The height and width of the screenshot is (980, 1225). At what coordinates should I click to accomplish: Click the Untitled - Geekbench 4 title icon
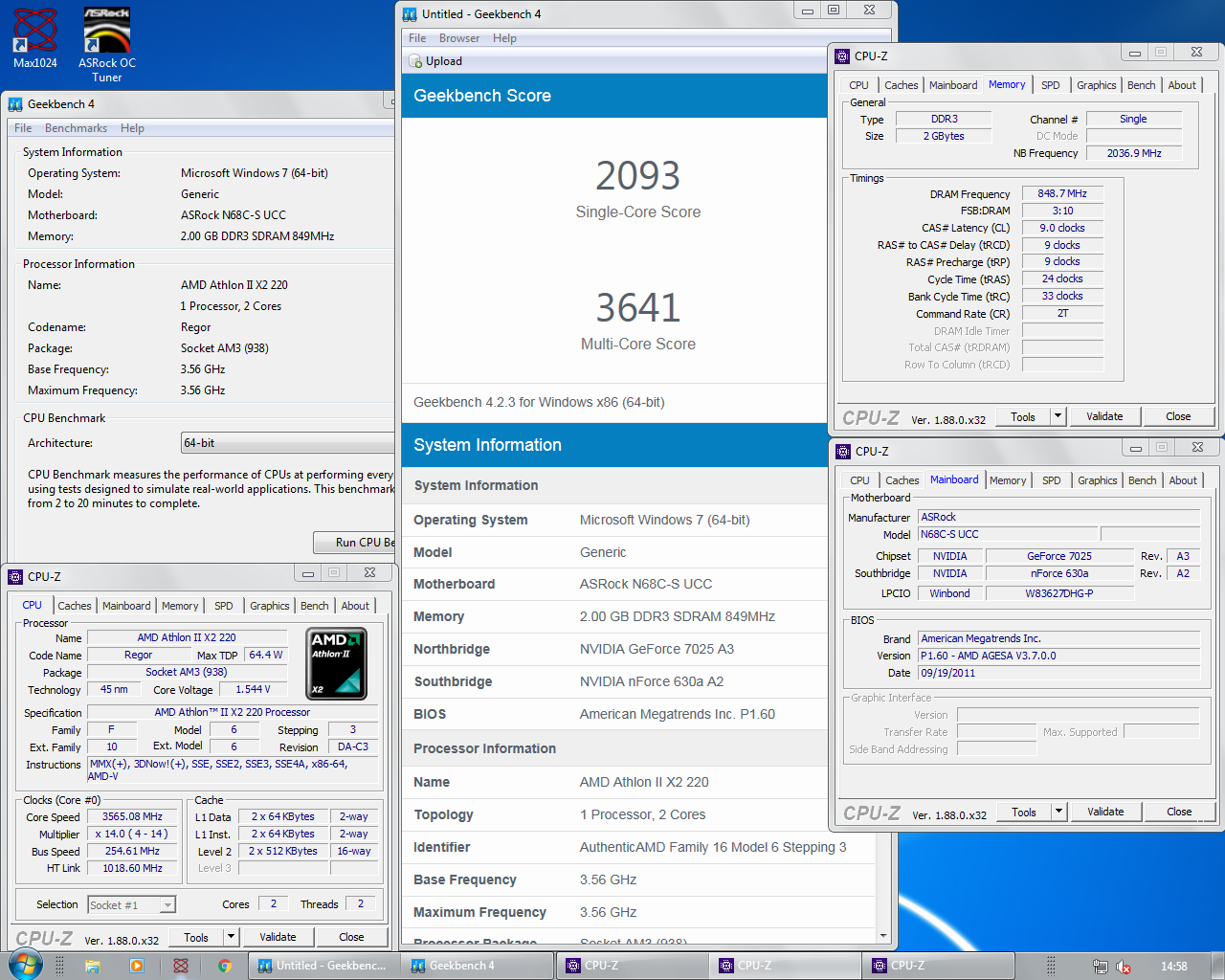click(x=410, y=14)
